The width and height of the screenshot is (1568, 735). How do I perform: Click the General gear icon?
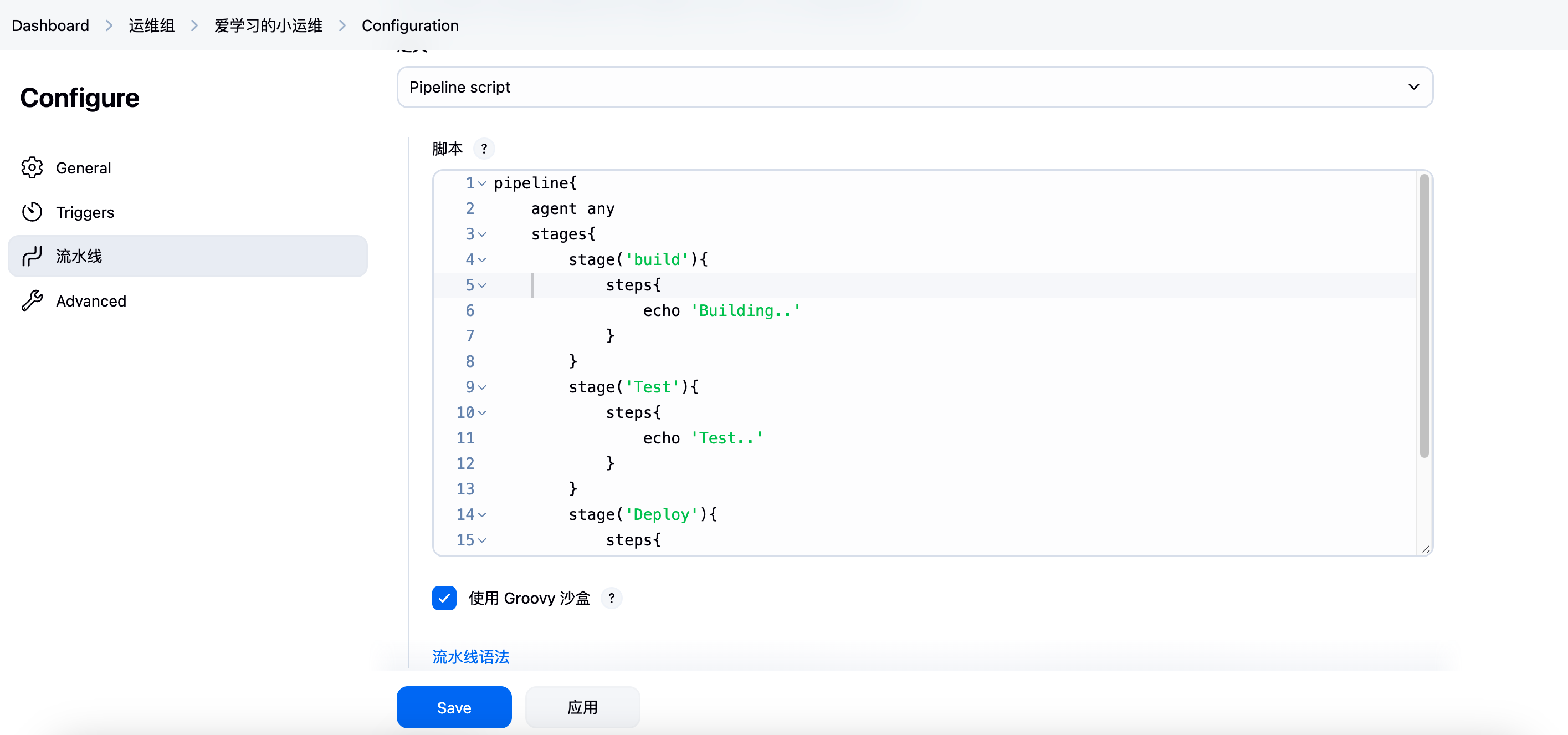click(32, 167)
